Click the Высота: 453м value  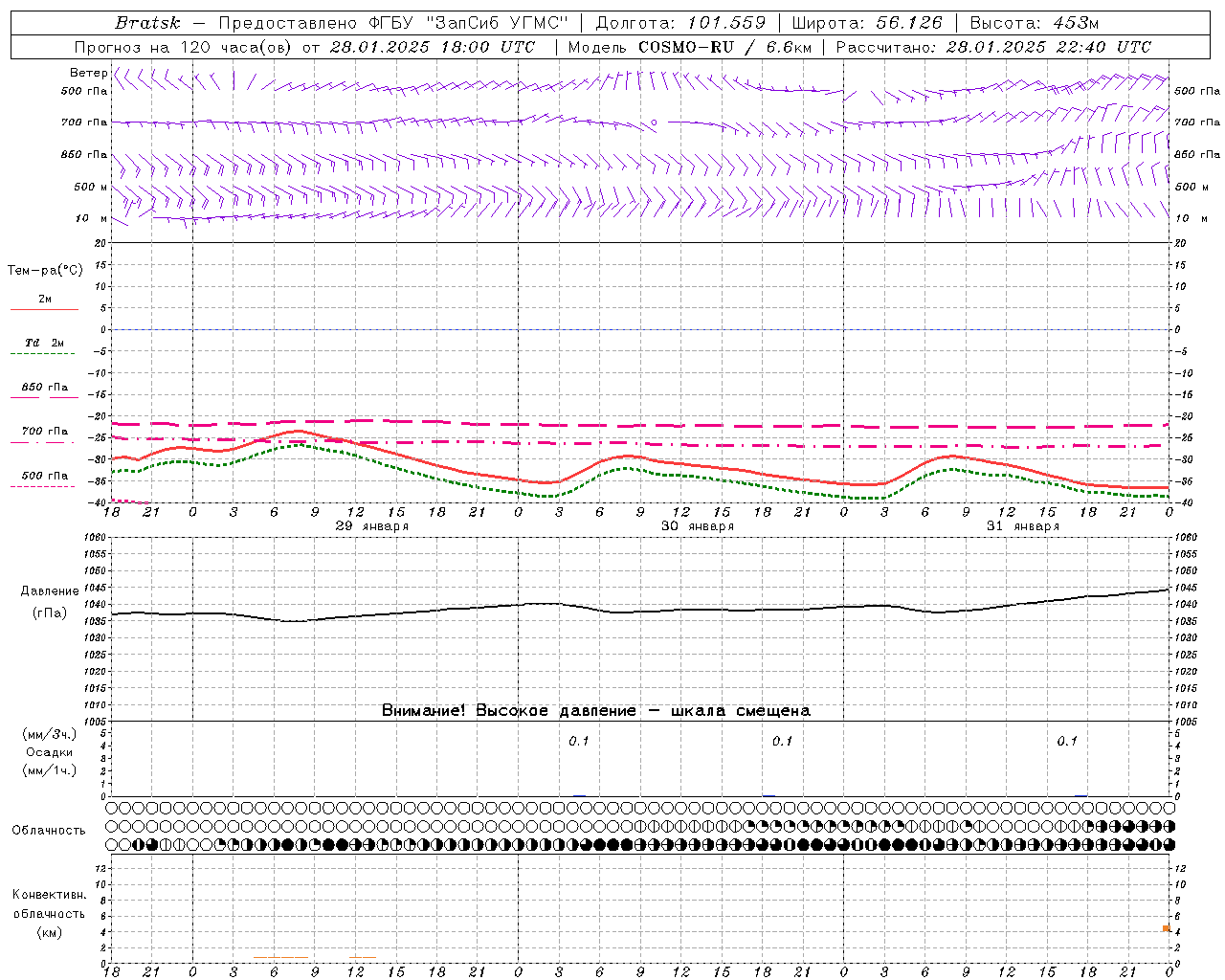(1035, 23)
